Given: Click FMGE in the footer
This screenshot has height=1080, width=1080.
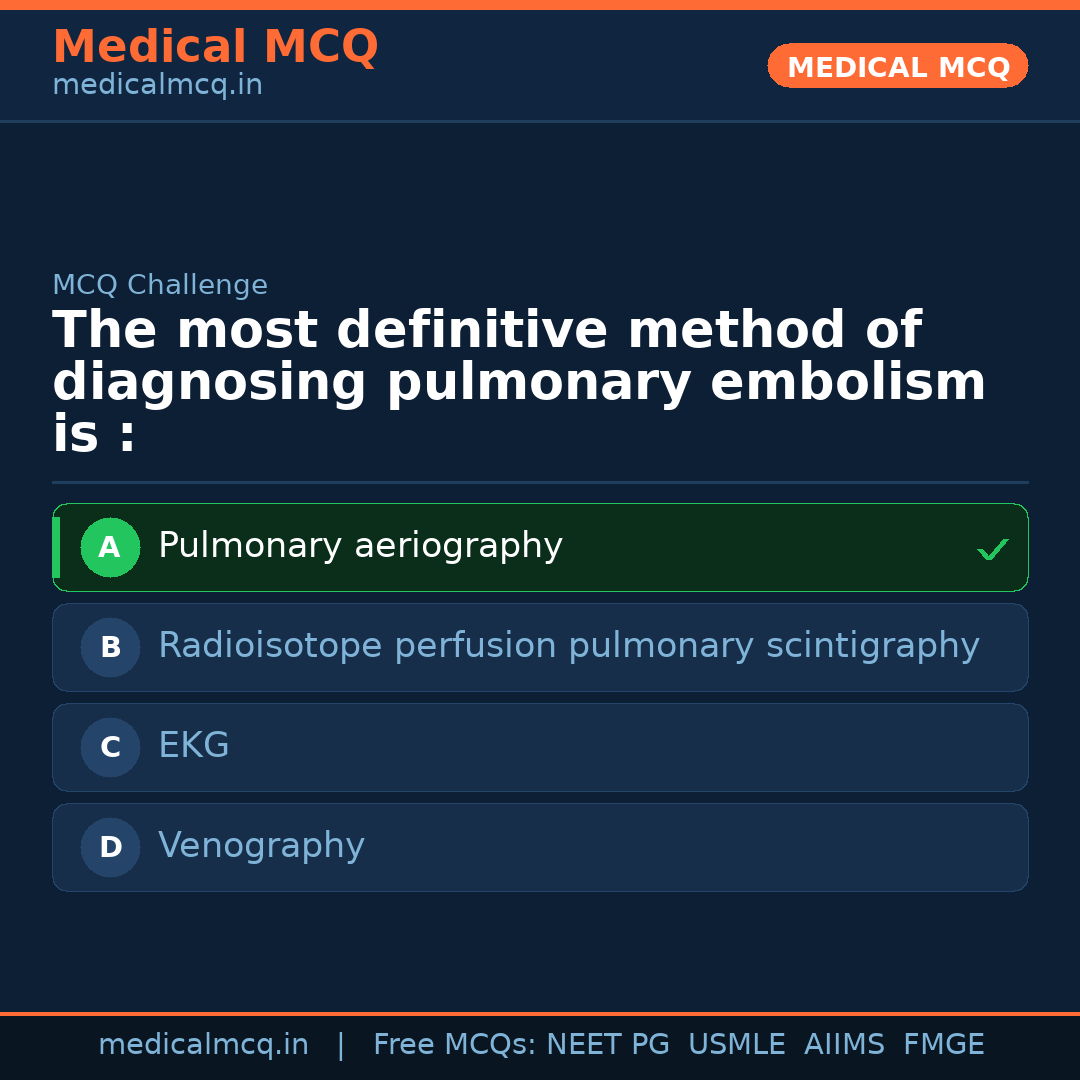Looking at the screenshot, I should pyautogui.click(x=944, y=1045).
